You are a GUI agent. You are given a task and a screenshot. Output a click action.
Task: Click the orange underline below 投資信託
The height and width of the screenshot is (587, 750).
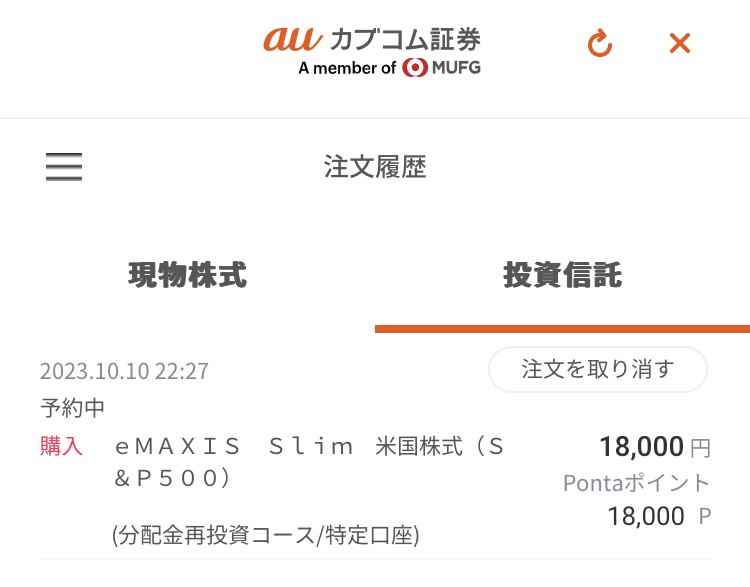click(562, 329)
